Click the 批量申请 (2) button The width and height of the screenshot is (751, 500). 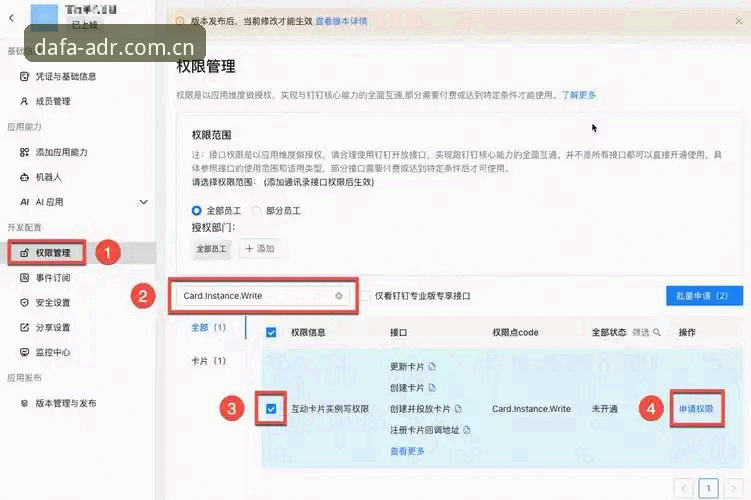tap(704, 295)
